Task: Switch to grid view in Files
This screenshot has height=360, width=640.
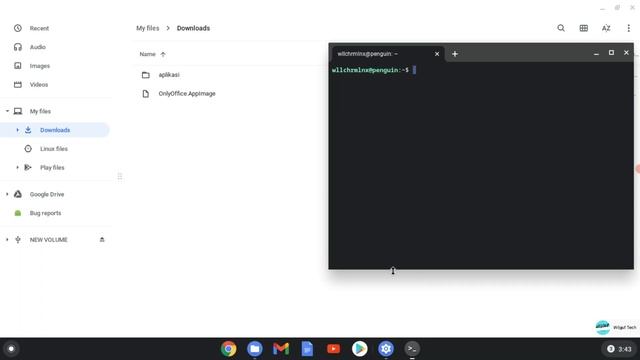Action: point(584,28)
